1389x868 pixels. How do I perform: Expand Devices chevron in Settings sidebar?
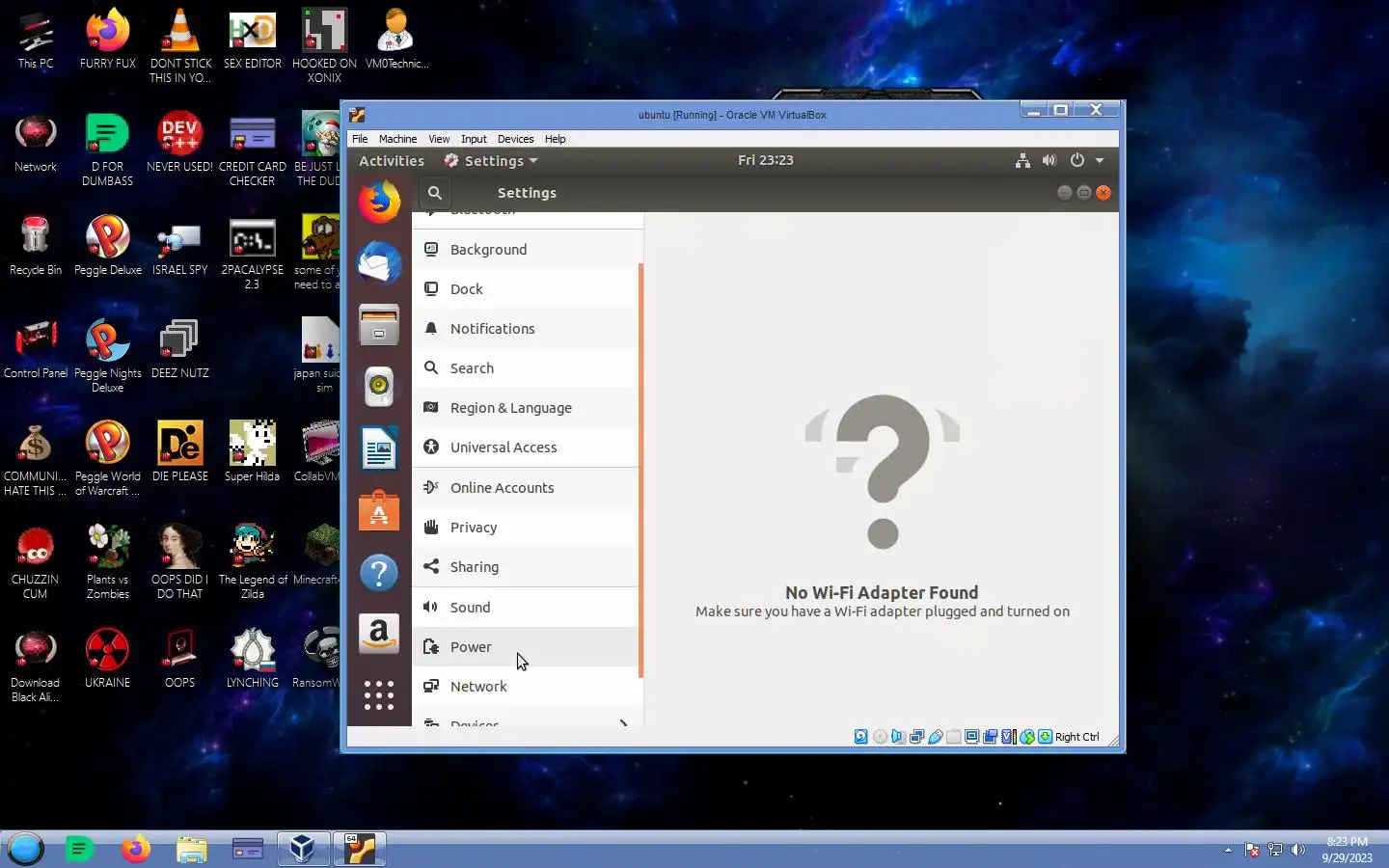click(x=623, y=721)
